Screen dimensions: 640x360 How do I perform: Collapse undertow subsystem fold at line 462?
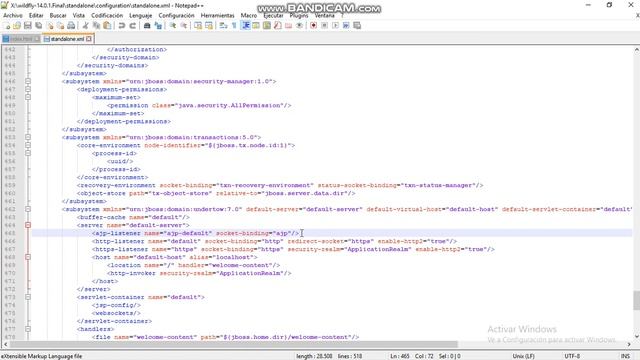pyautogui.click(x=28, y=209)
